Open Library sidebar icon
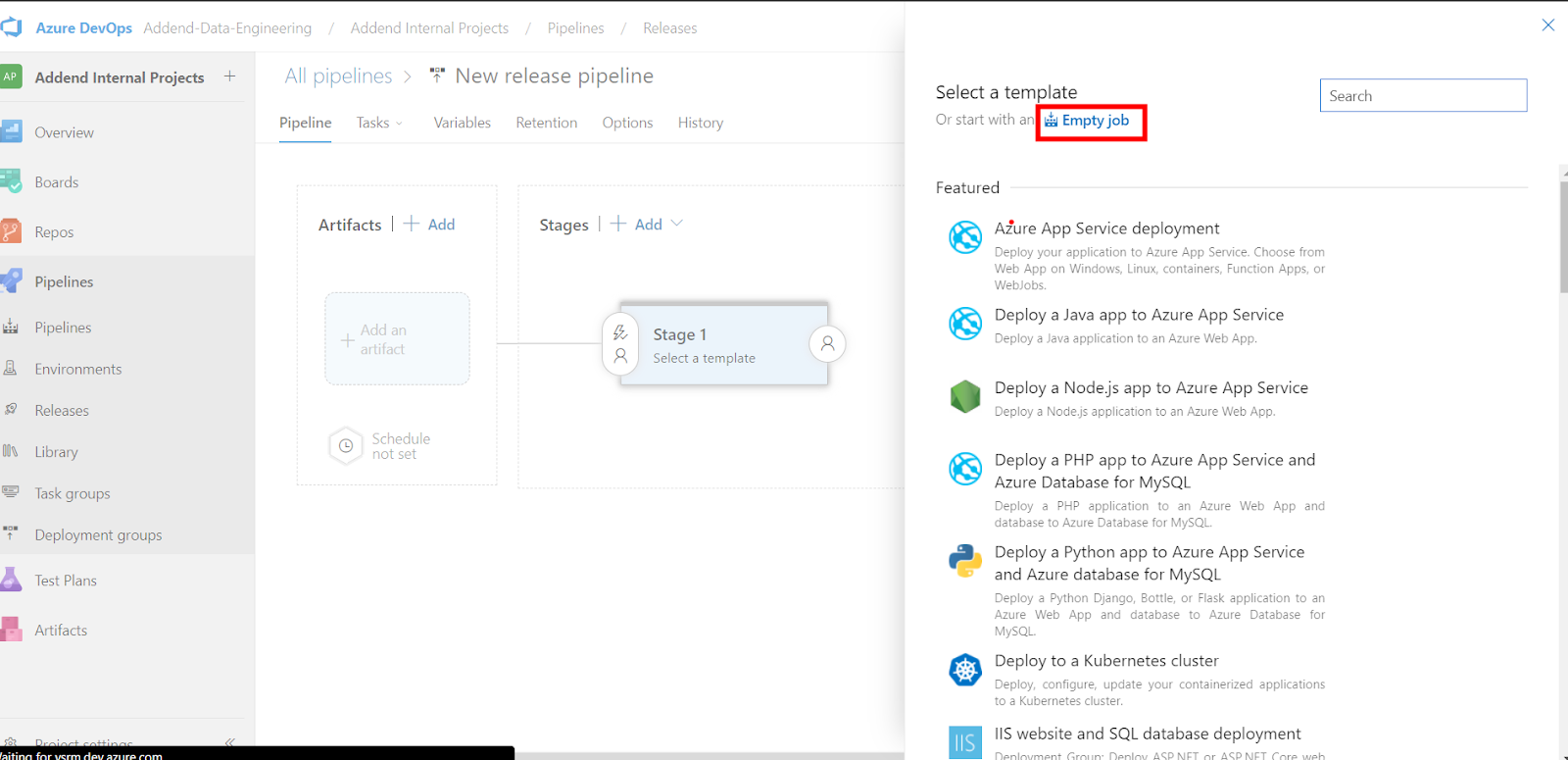This screenshot has width=1568, height=760. (11, 451)
